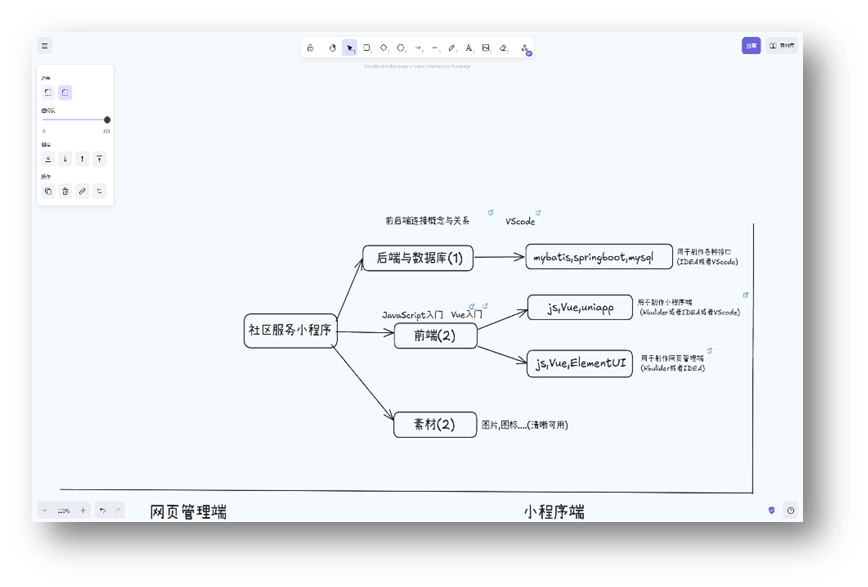Select the Hand pan tool
The image size is (868, 587).
click(x=332, y=47)
